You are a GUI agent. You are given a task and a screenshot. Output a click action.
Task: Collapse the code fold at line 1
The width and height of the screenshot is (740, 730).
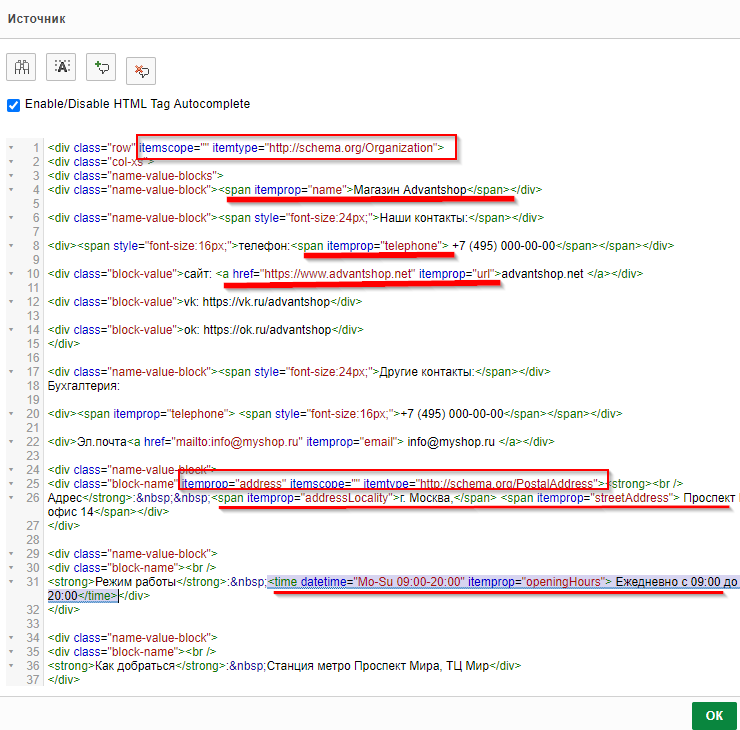tap(11, 148)
